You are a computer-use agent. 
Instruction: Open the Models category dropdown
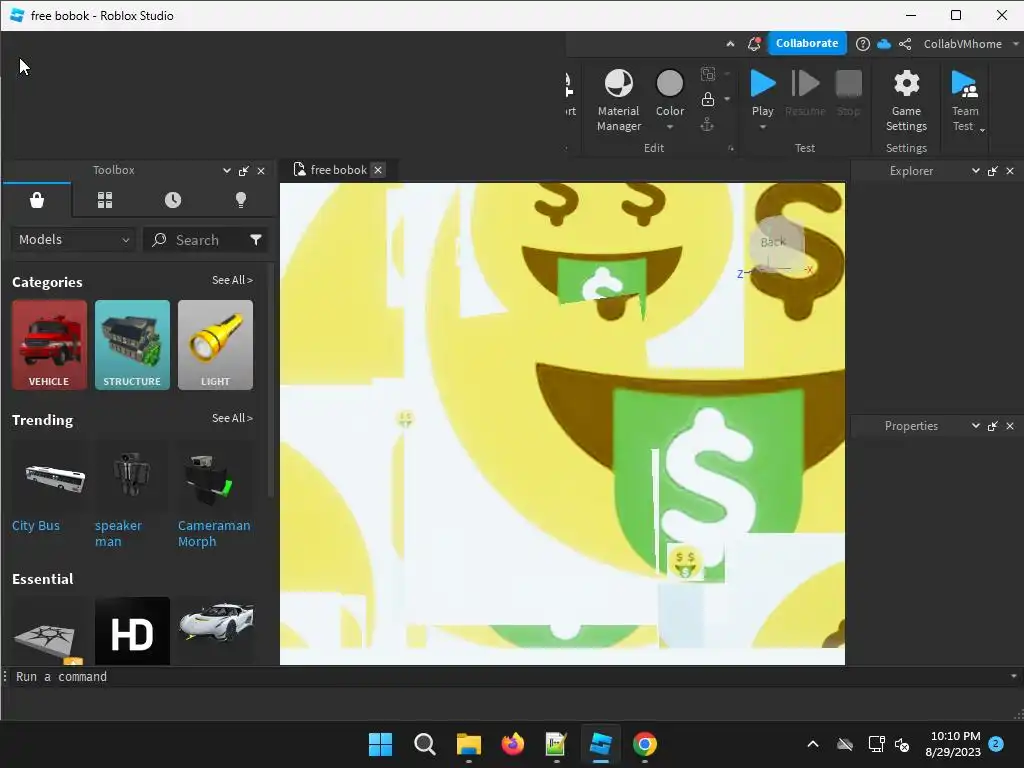[73, 240]
